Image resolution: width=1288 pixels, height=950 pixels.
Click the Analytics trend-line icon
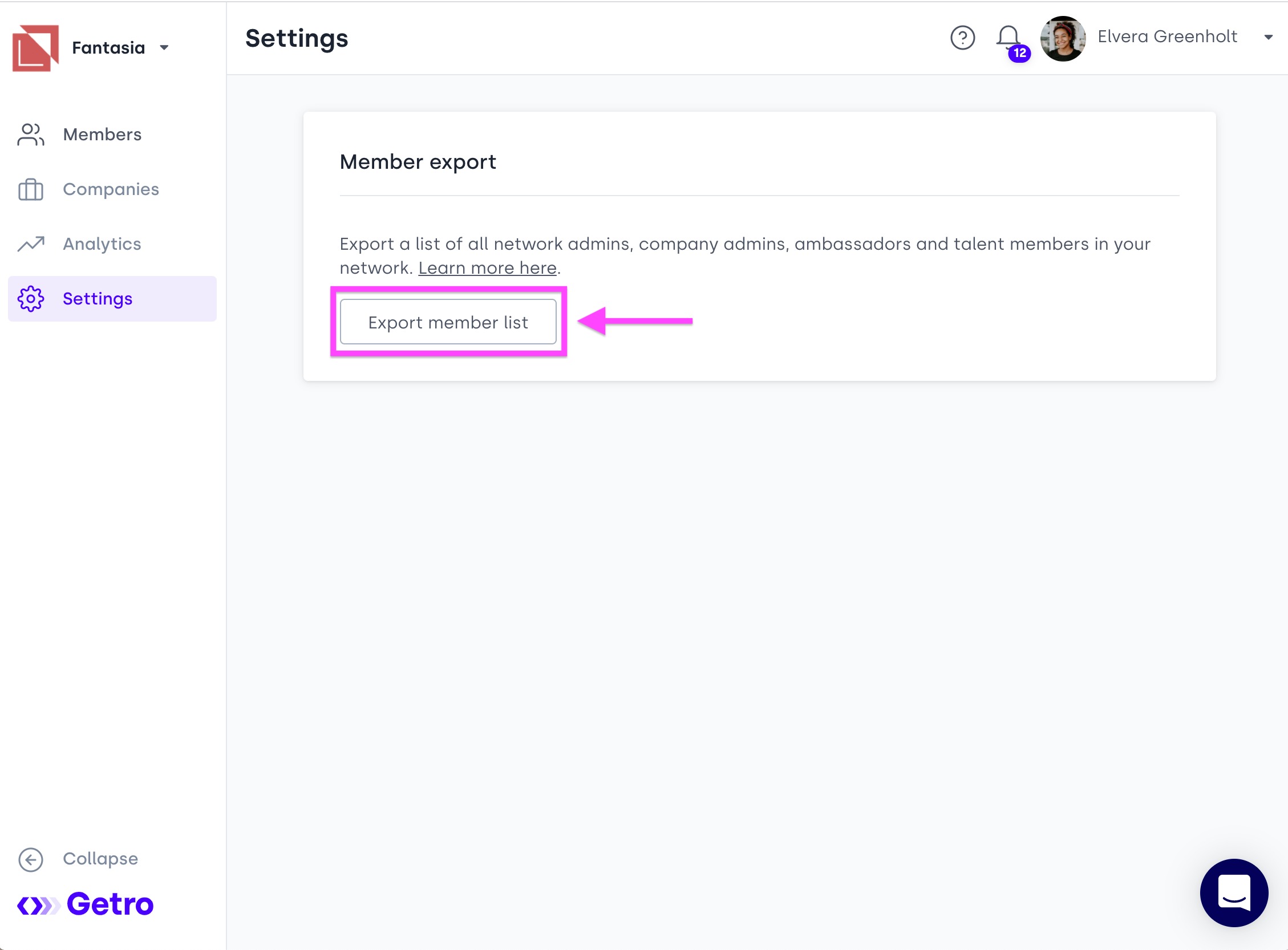tap(30, 244)
